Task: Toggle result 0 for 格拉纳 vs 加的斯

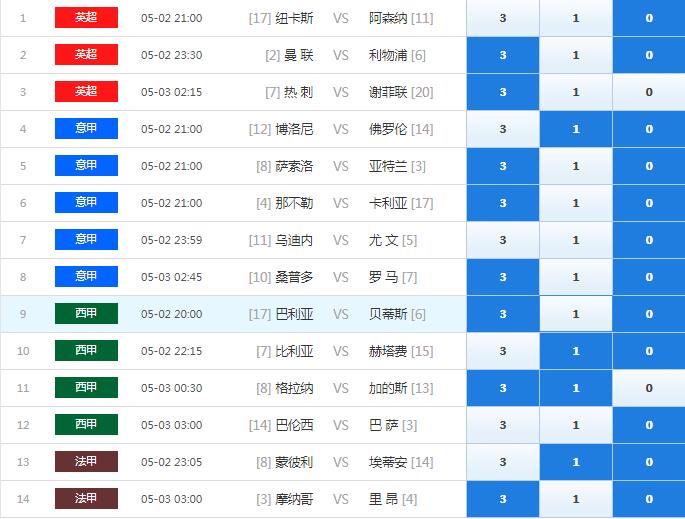Action: pos(649,388)
